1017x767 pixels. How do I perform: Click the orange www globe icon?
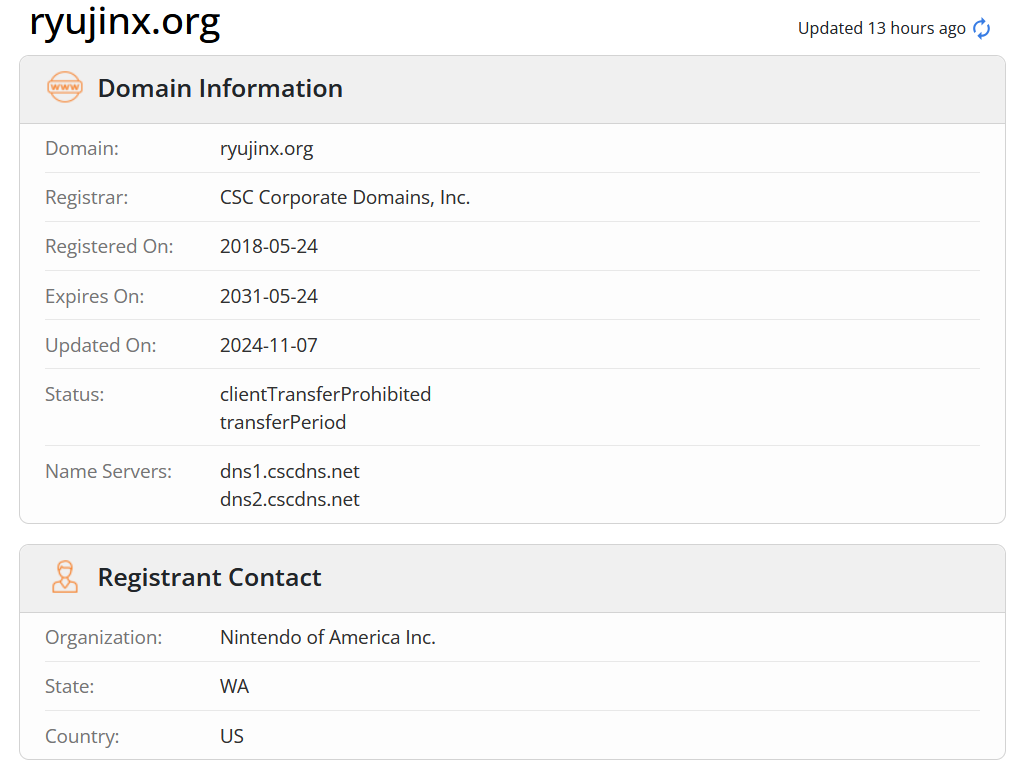65,88
